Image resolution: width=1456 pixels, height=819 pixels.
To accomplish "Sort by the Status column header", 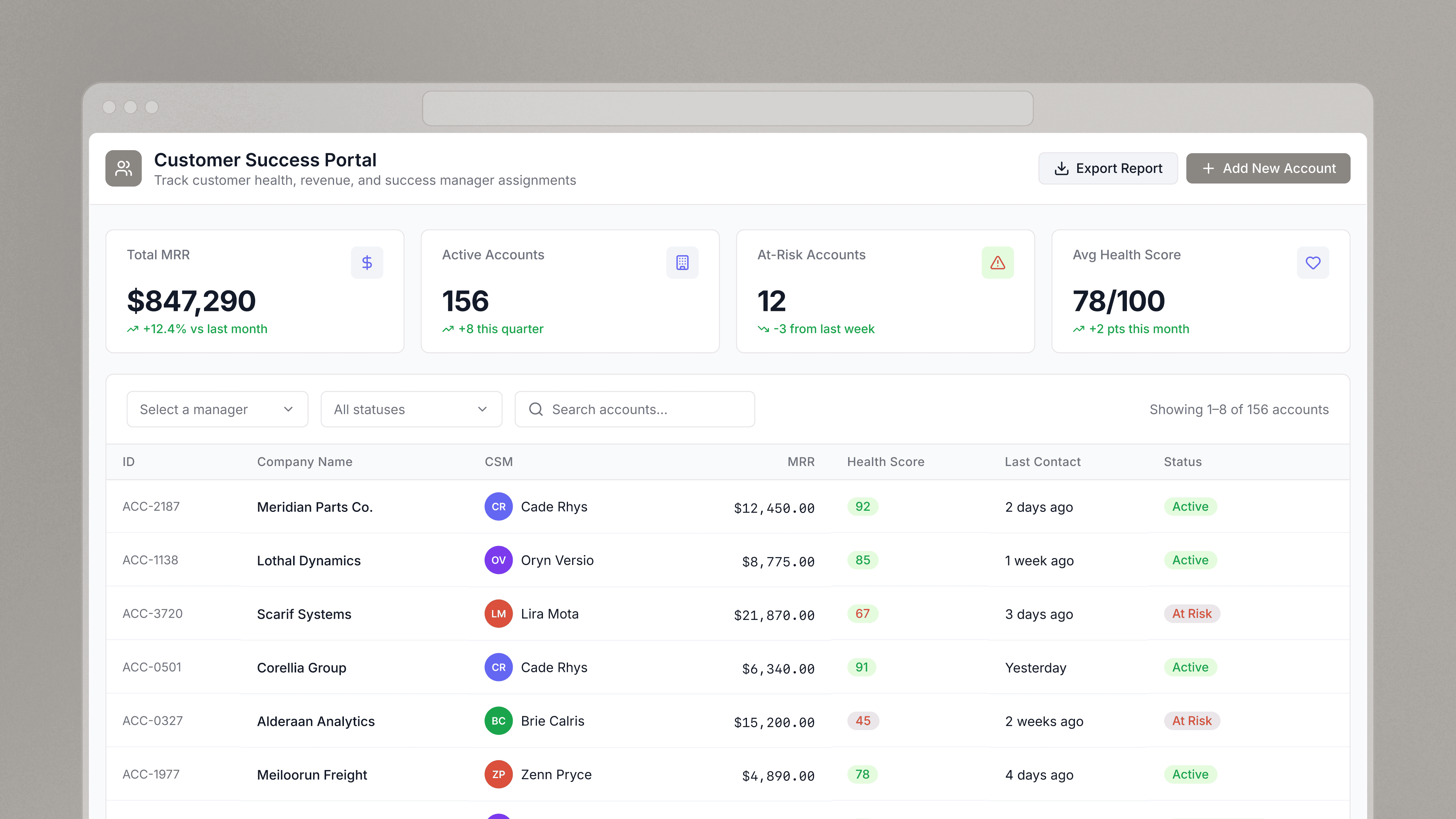I will (1183, 462).
